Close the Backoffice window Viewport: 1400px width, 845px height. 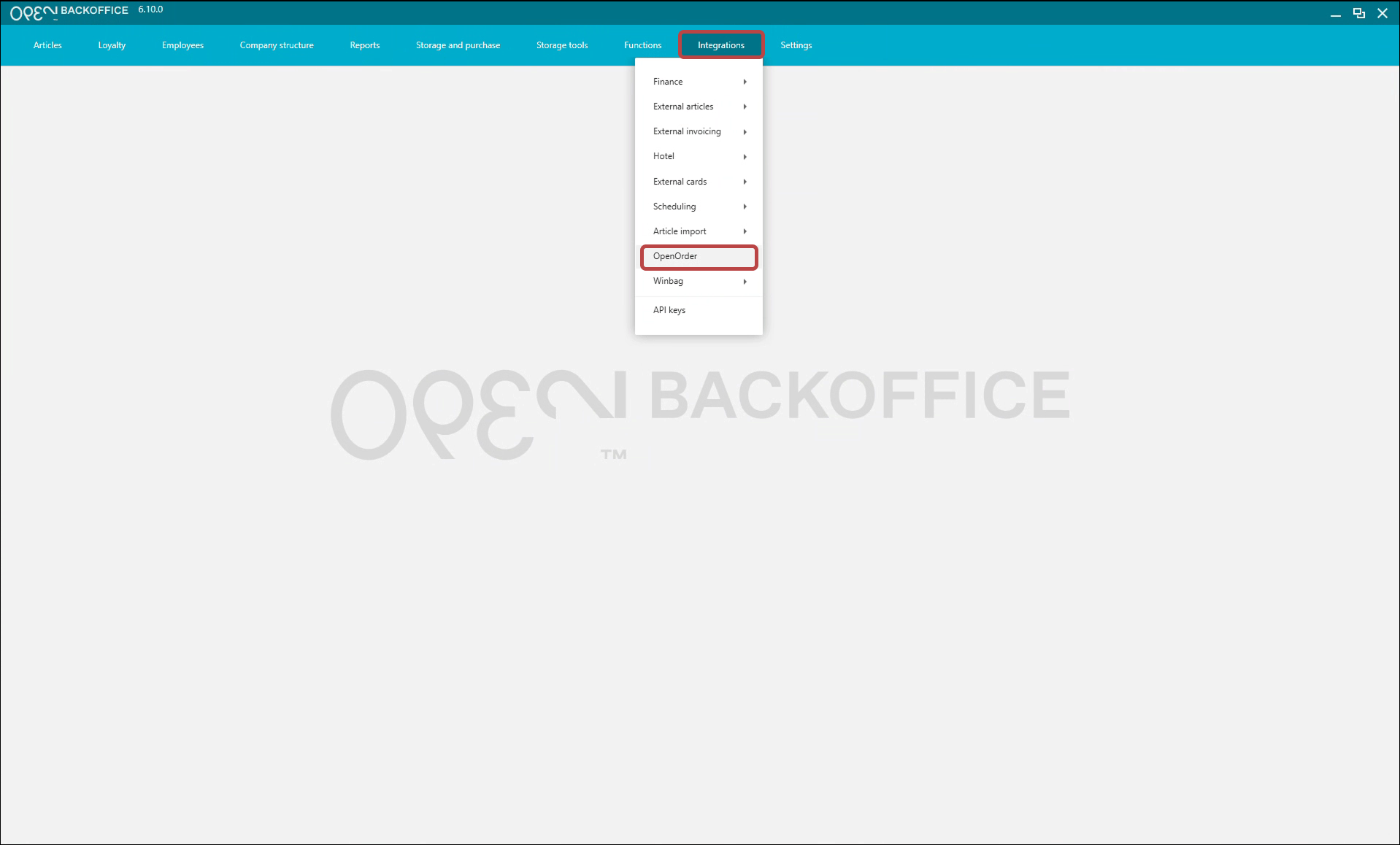click(x=1382, y=13)
